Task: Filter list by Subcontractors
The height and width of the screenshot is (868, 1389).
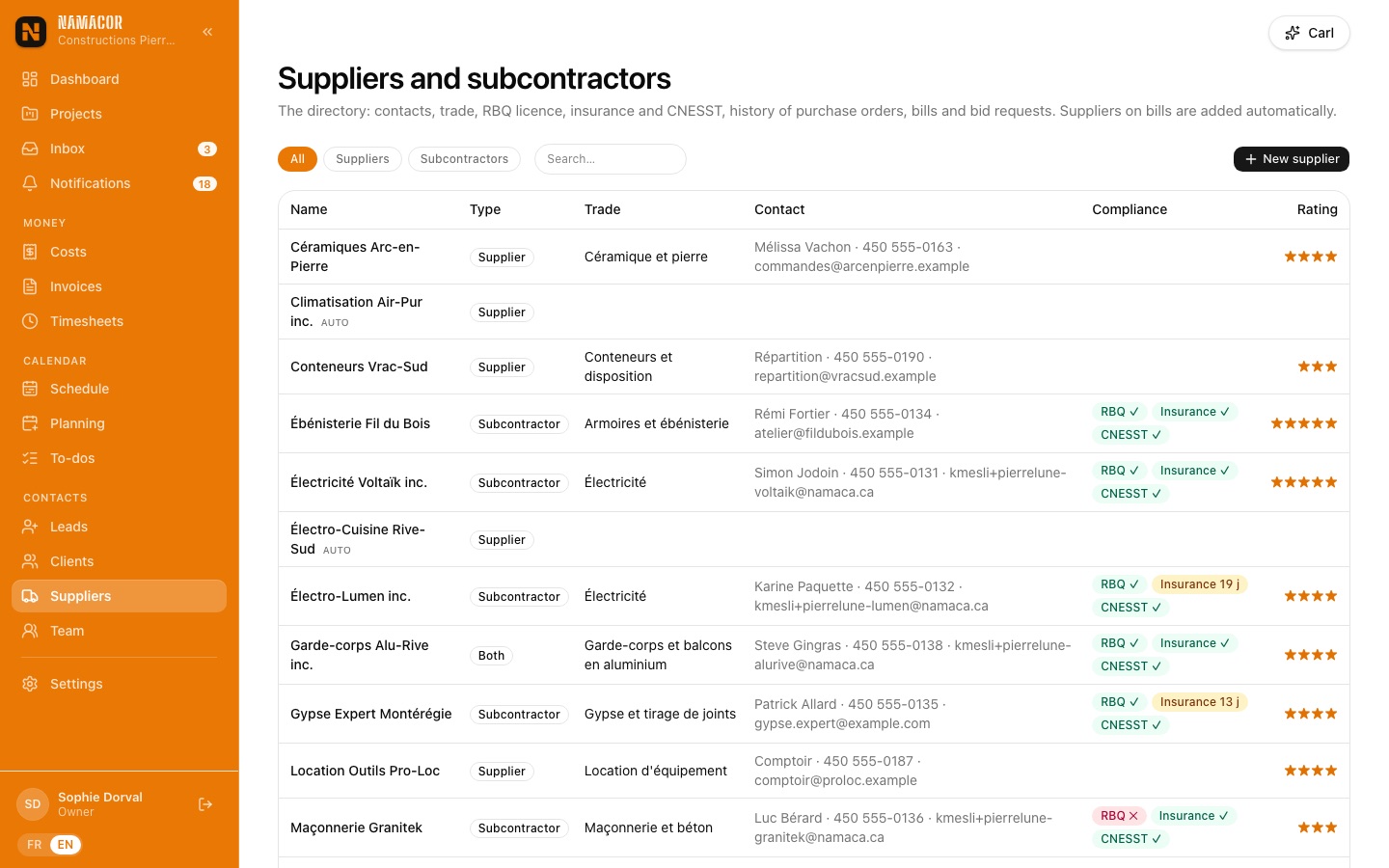Action: [x=464, y=159]
